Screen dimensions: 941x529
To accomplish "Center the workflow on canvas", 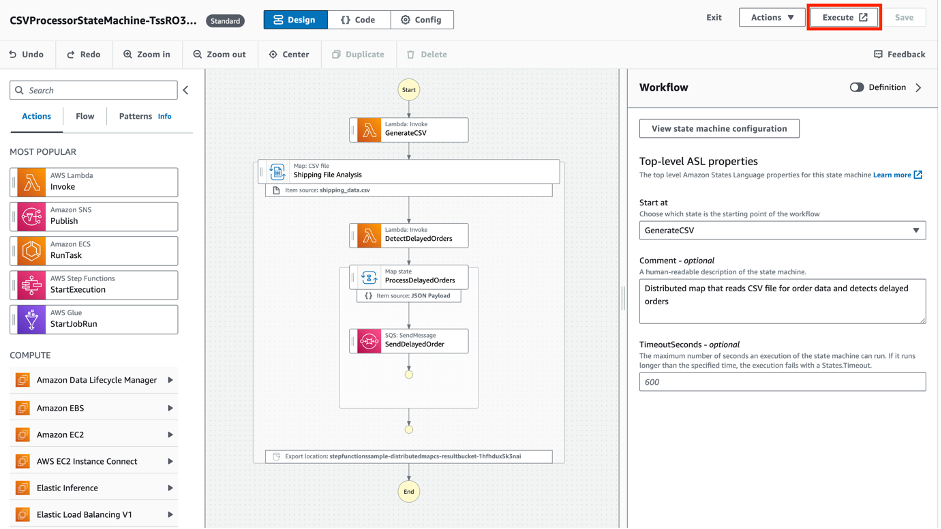I will tap(289, 54).
